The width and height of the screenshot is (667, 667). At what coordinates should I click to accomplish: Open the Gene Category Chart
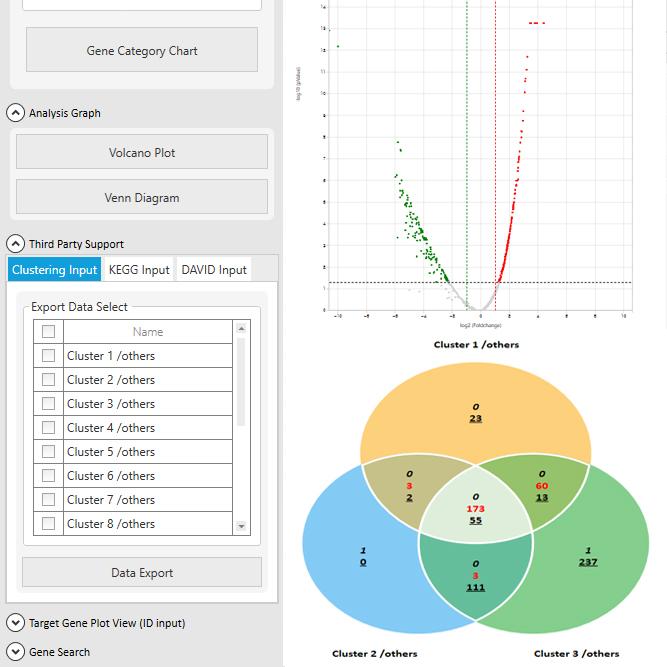[x=142, y=50]
